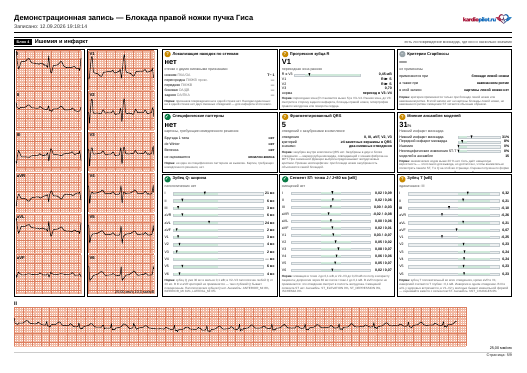Click the Q width gauge for lead V4
527x373 pixels.
click(218, 259)
